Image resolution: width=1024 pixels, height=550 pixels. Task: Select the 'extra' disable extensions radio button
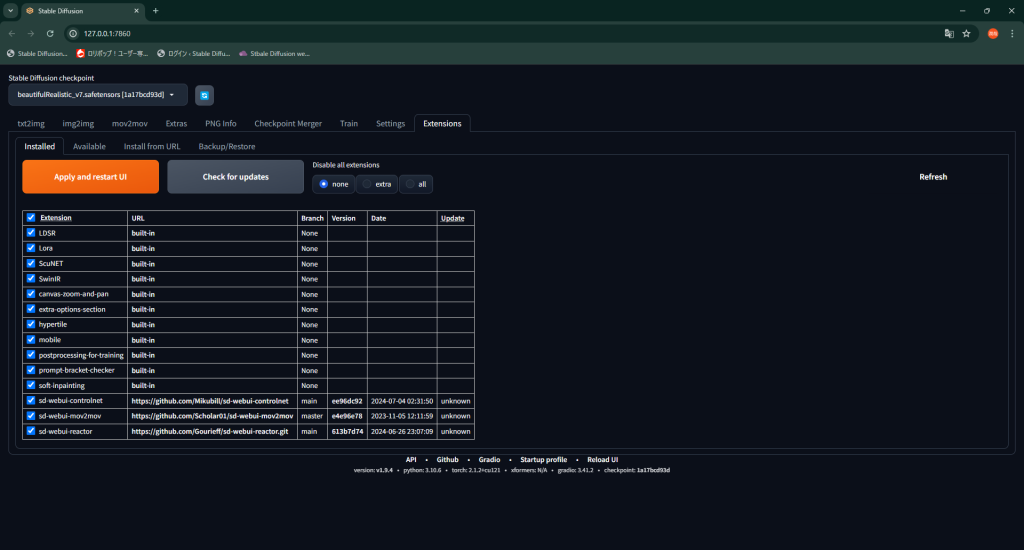[367, 184]
